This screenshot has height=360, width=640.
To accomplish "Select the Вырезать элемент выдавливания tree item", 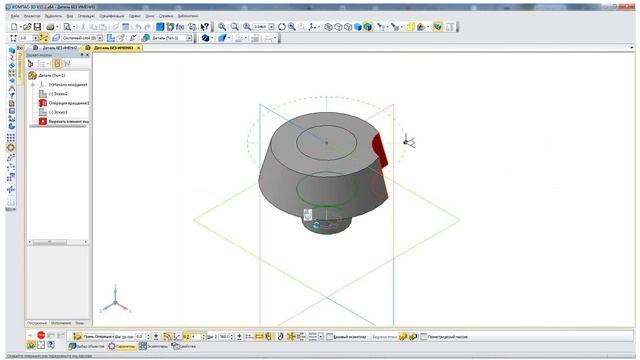I will click(64, 121).
